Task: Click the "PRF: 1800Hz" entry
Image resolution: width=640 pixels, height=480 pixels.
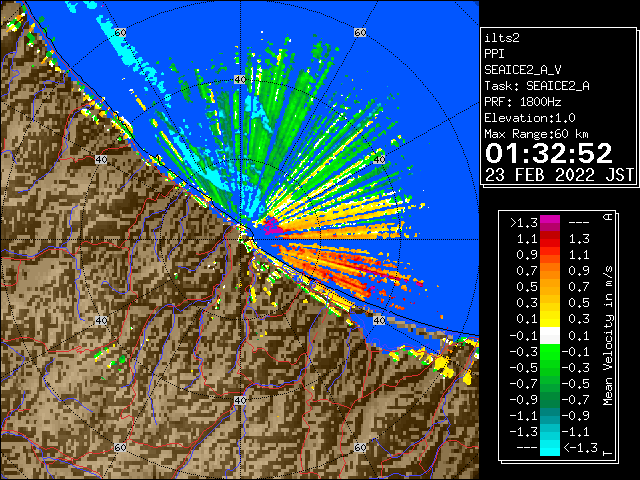Action: pos(523,102)
